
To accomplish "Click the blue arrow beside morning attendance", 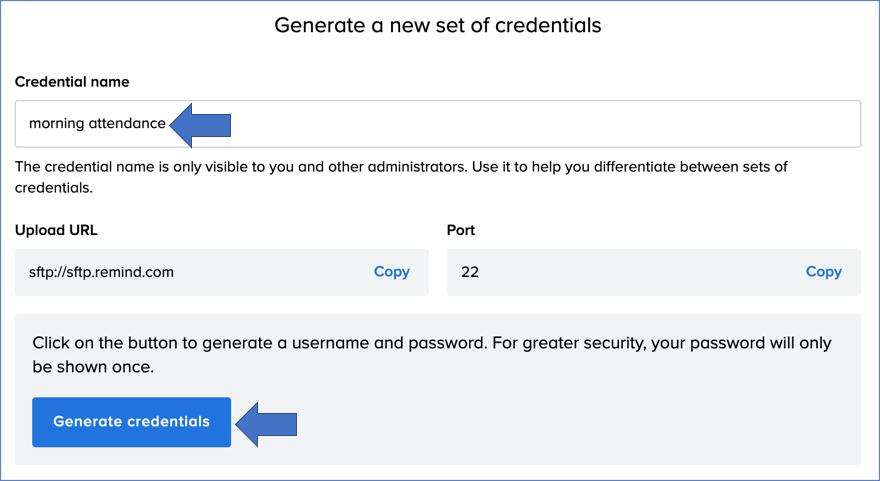I will 201,124.
